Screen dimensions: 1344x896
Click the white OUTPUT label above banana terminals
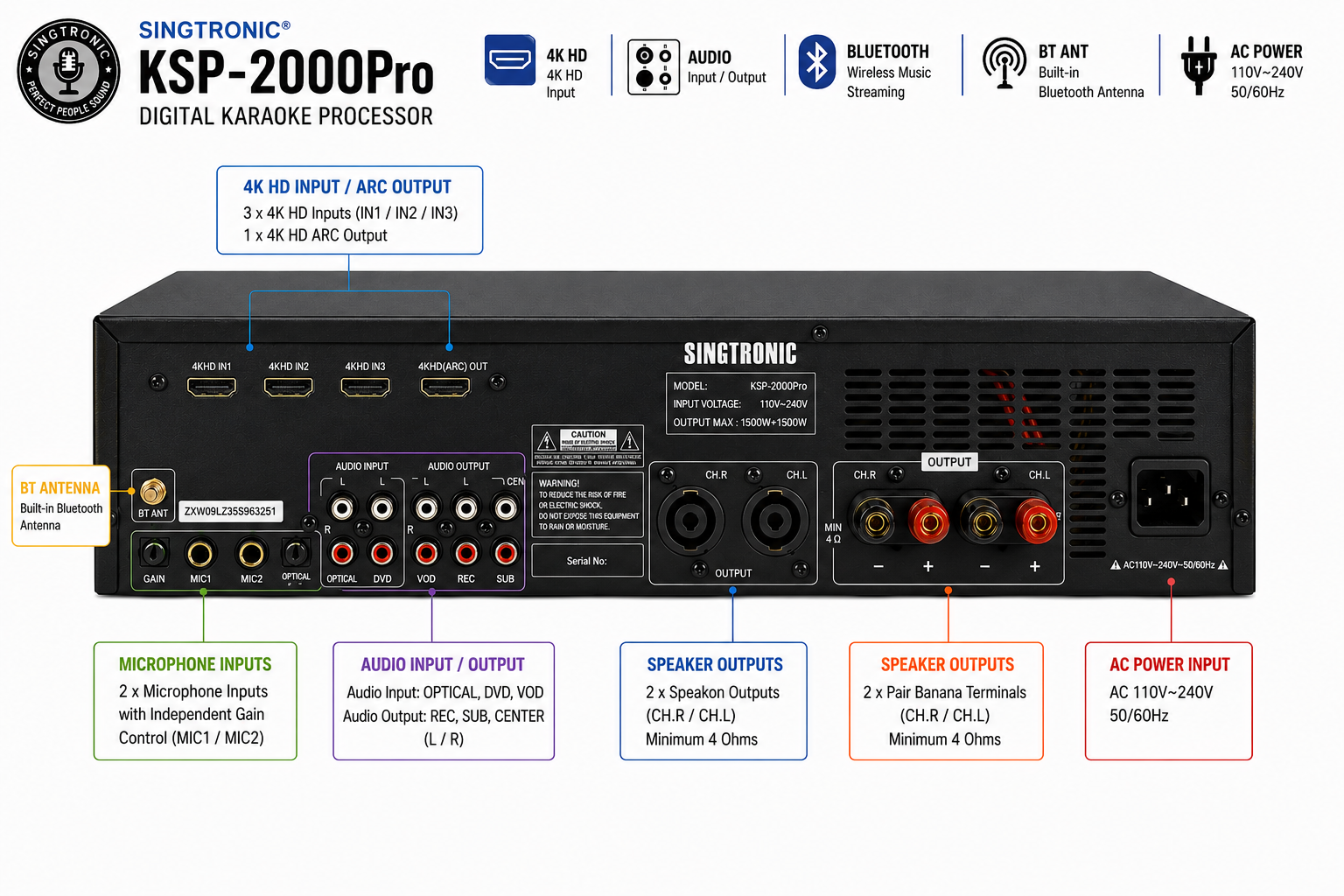click(x=949, y=462)
